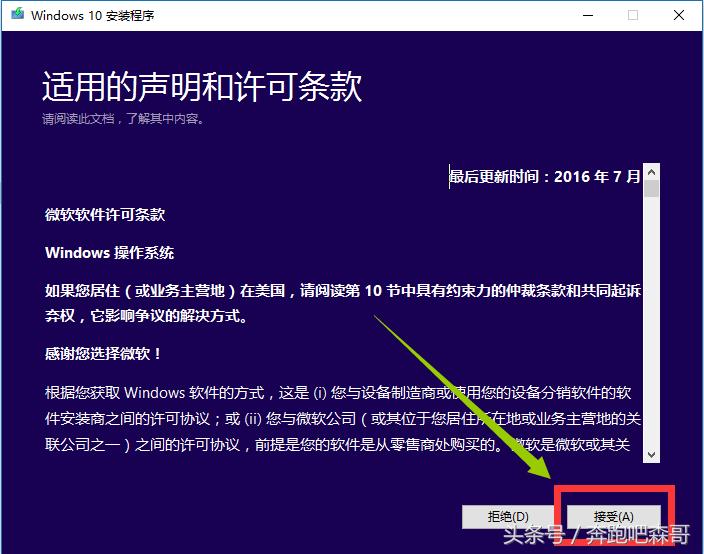Click the line Windows 操作系统
This screenshot has height=554, width=704.
110,253
